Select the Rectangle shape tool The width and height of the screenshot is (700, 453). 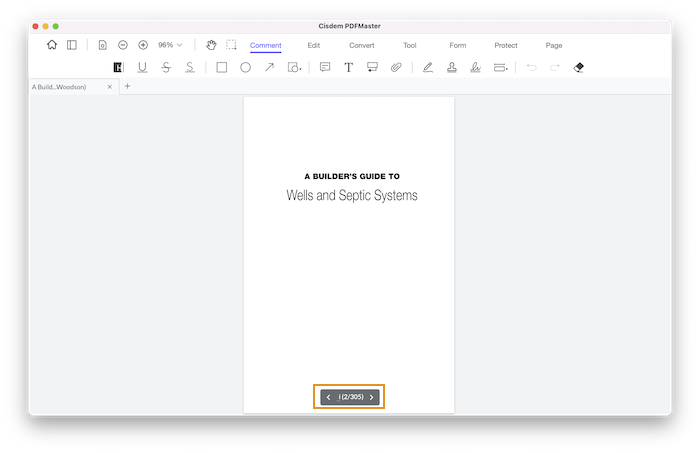pyautogui.click(x=221, y=67)
